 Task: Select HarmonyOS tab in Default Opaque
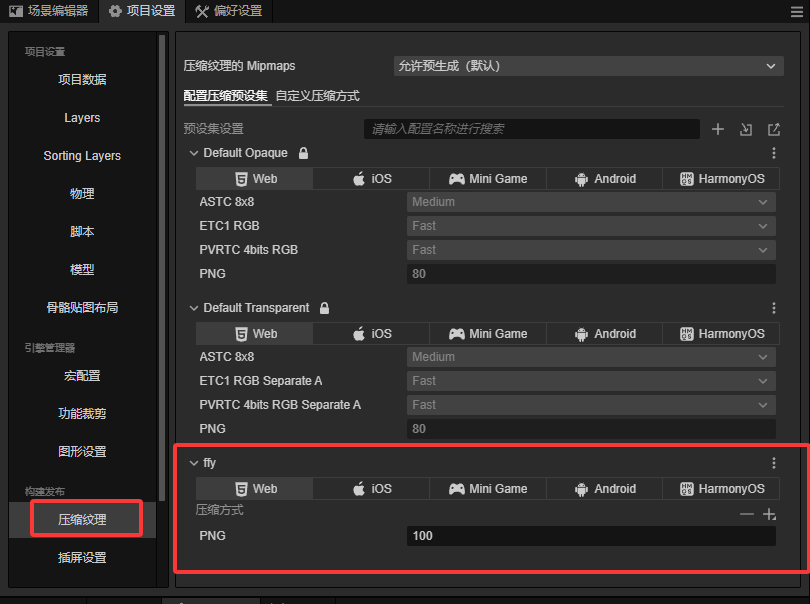coord(721,179)
